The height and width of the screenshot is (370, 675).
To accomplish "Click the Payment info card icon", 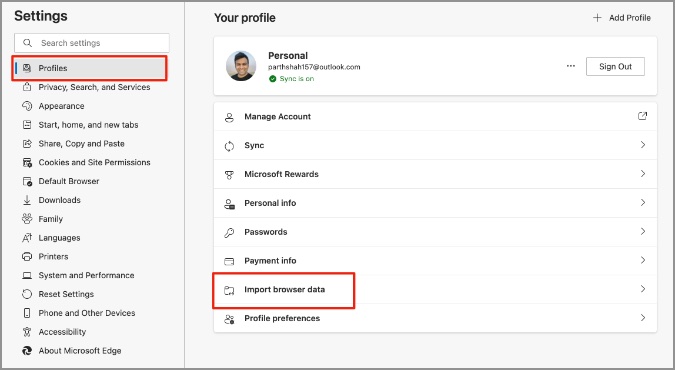I will point(229,261).
